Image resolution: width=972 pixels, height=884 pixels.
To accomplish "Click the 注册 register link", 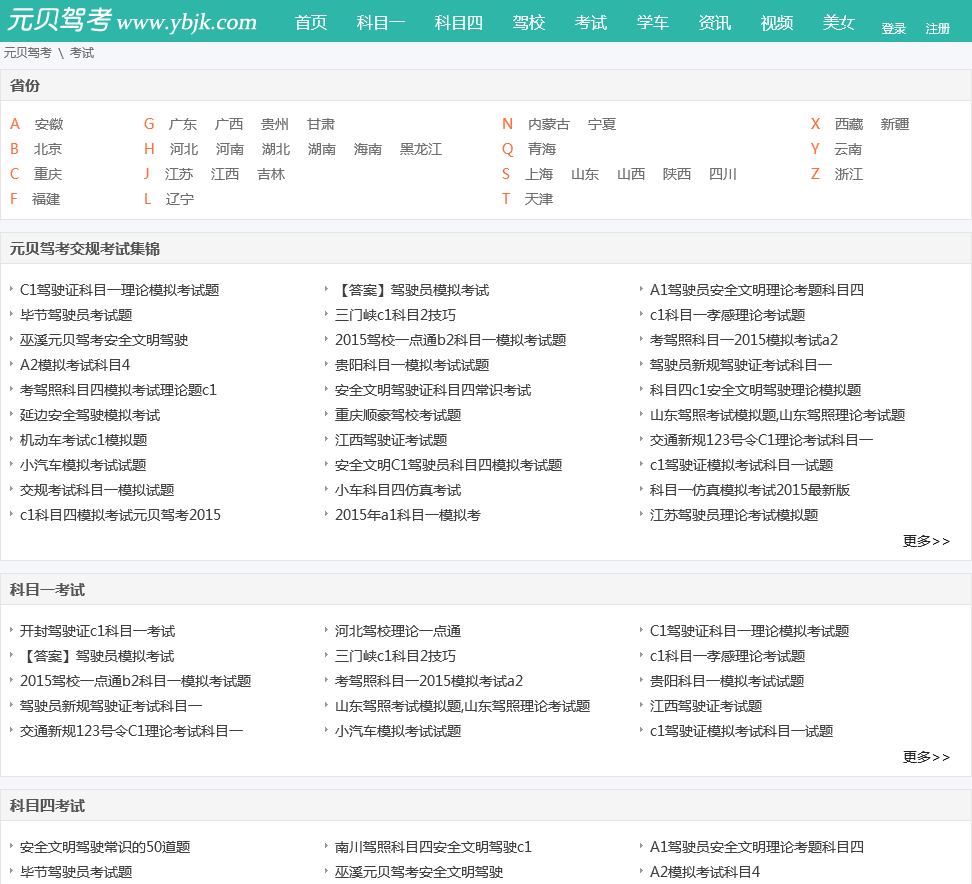I will 937,29.
